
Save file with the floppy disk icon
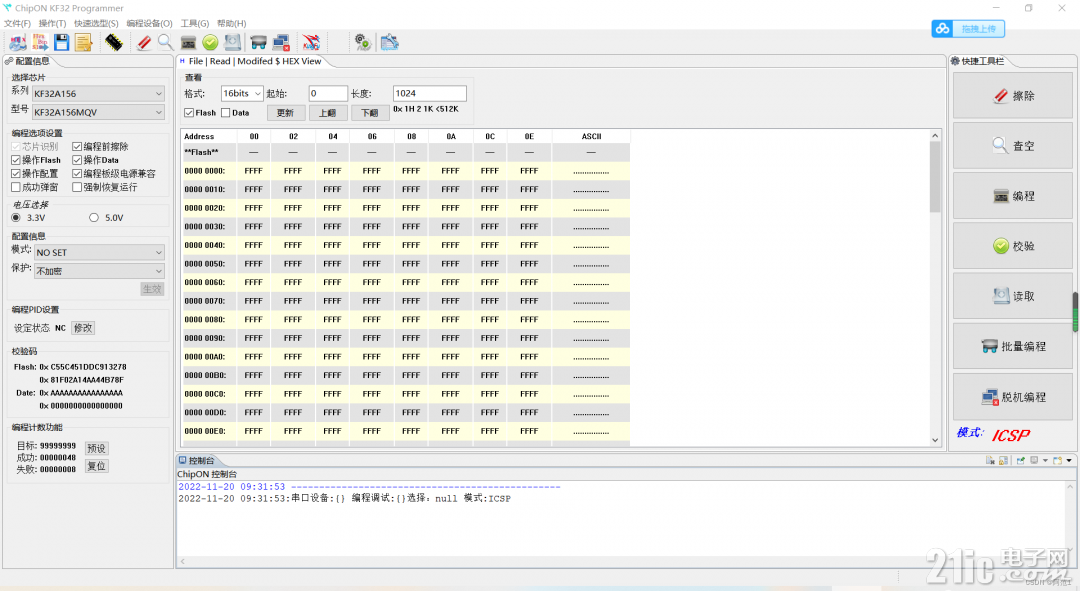point(62,43)
